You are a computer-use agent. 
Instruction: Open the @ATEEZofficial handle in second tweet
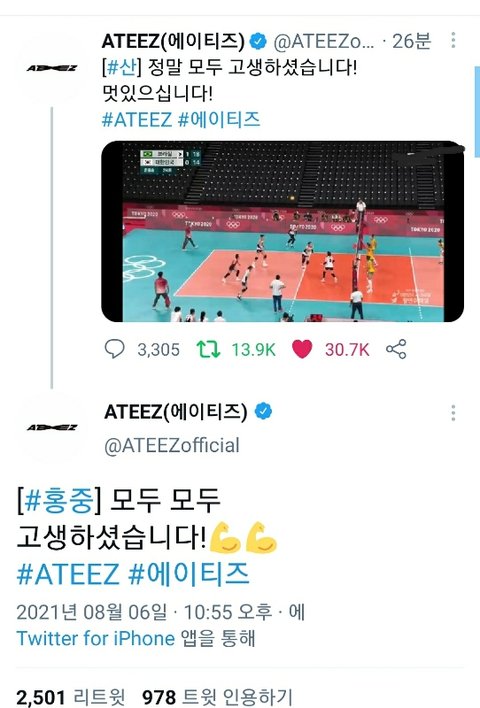click(x=172, y=445)
